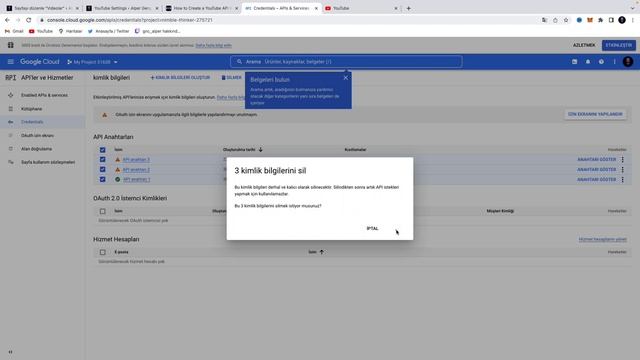The image size is (640, 360).
Task: Collapse the sidebar with the bottom chevron
Action: coord(10,352)
